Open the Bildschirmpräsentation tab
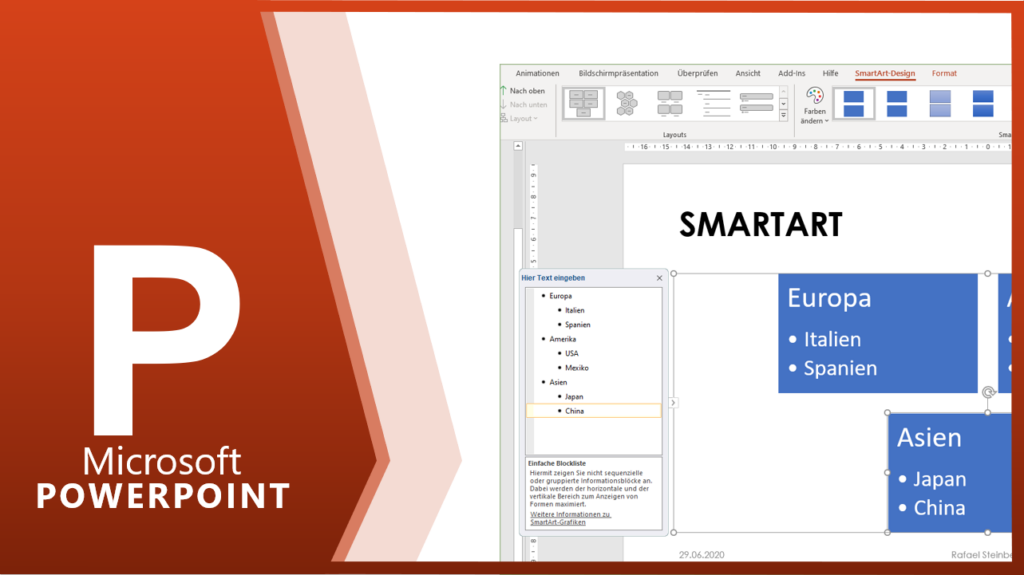Image resolution: width=1024 pixels, height=575 pixels. click(x=618, y=73)
